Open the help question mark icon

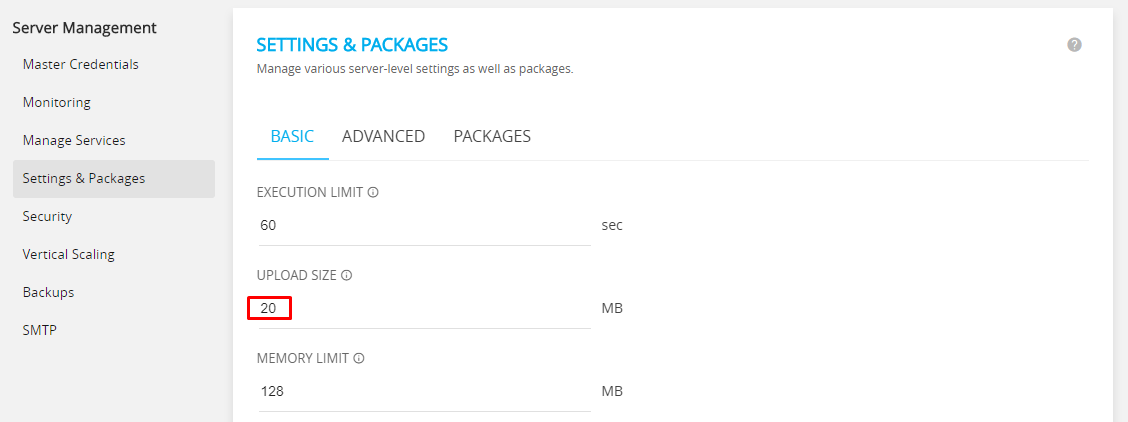pos(1074,45)
